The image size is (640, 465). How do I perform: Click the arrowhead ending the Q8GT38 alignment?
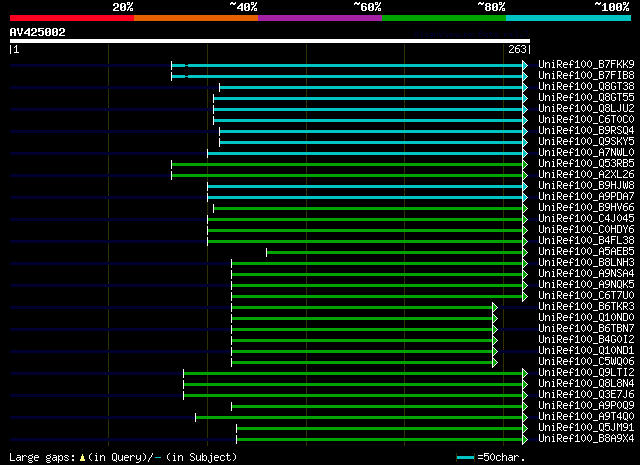(x=525, y=87)
